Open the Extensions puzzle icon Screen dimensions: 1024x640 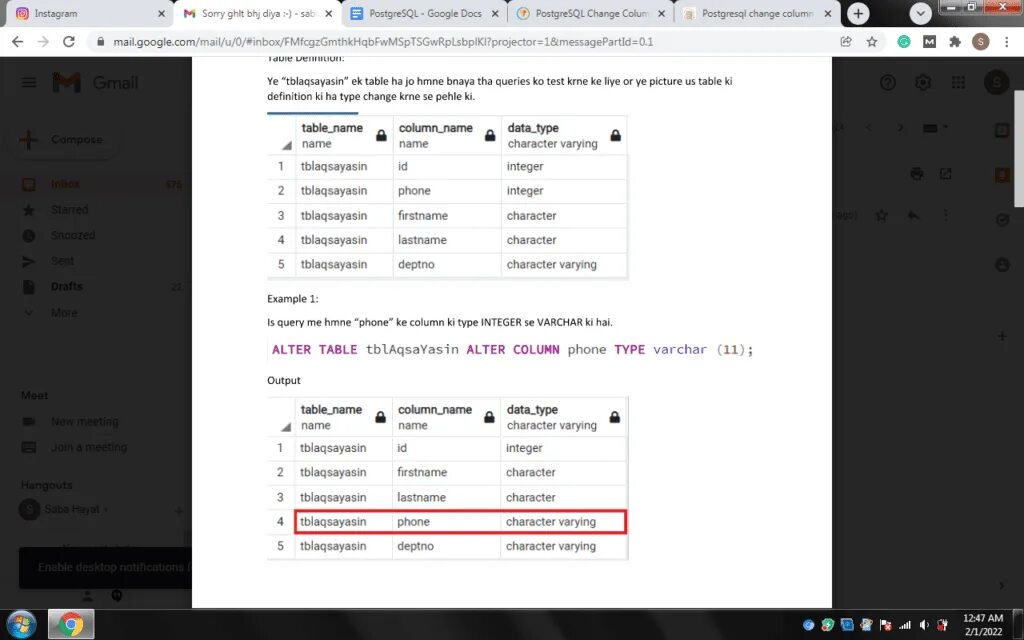pyautogui.click(x=955, y=42)
